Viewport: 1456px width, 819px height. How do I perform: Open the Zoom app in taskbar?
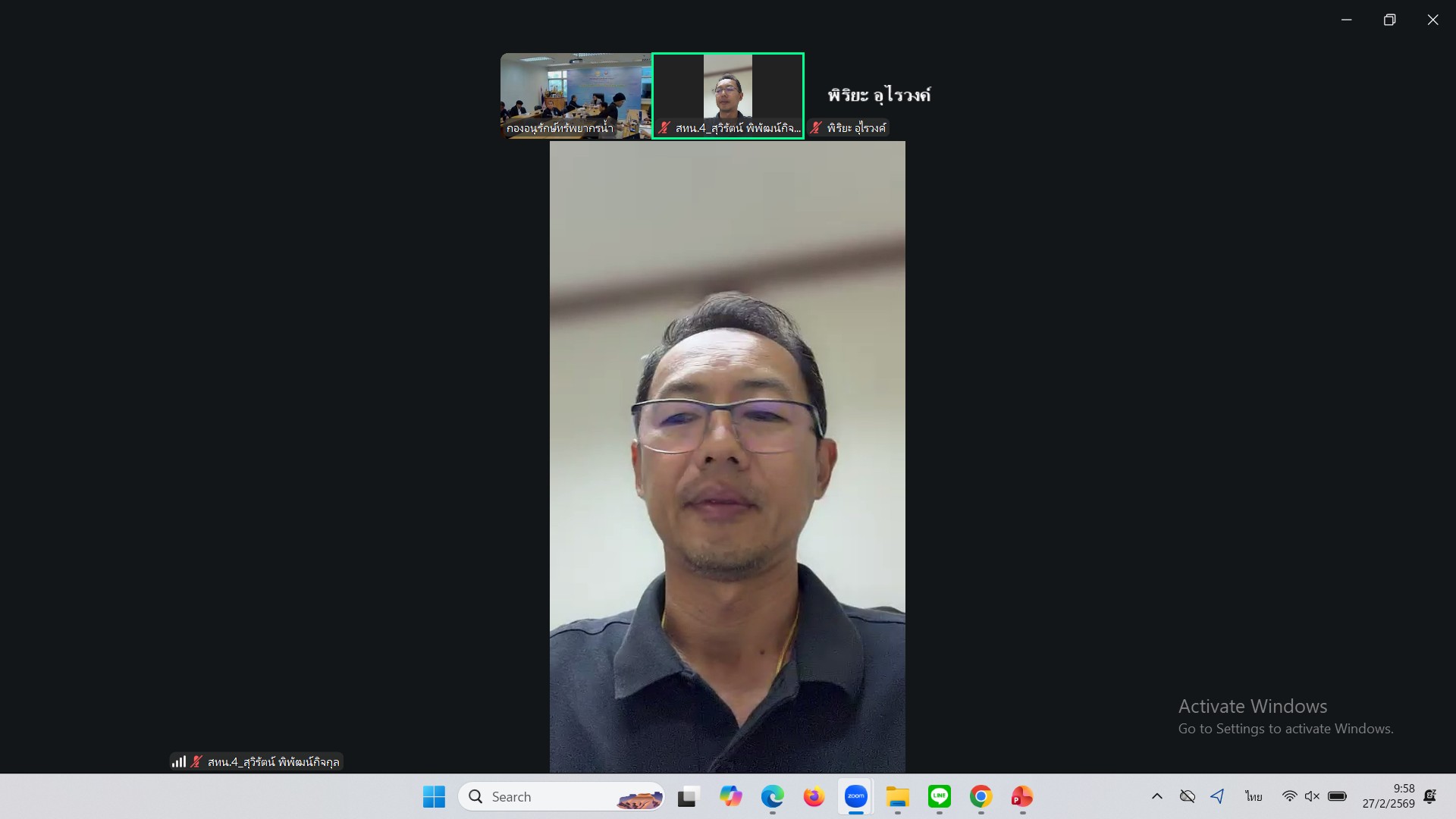(856, 796)
